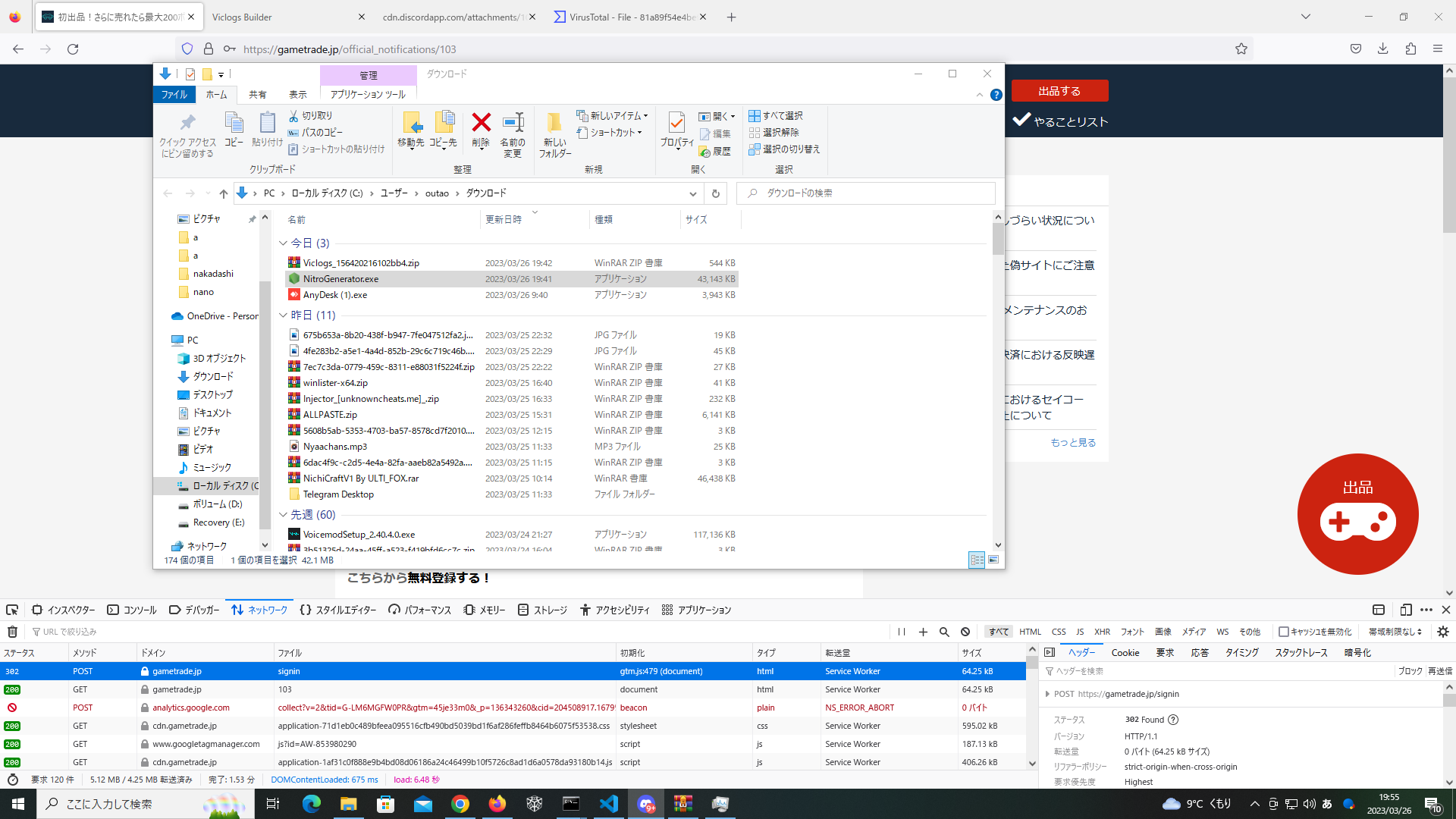The height and width of the screenshot is (819, 1456).
Task: Enable the disable-cache (キャッシュを無効化) checkbox
Action: coord(1284,632)
